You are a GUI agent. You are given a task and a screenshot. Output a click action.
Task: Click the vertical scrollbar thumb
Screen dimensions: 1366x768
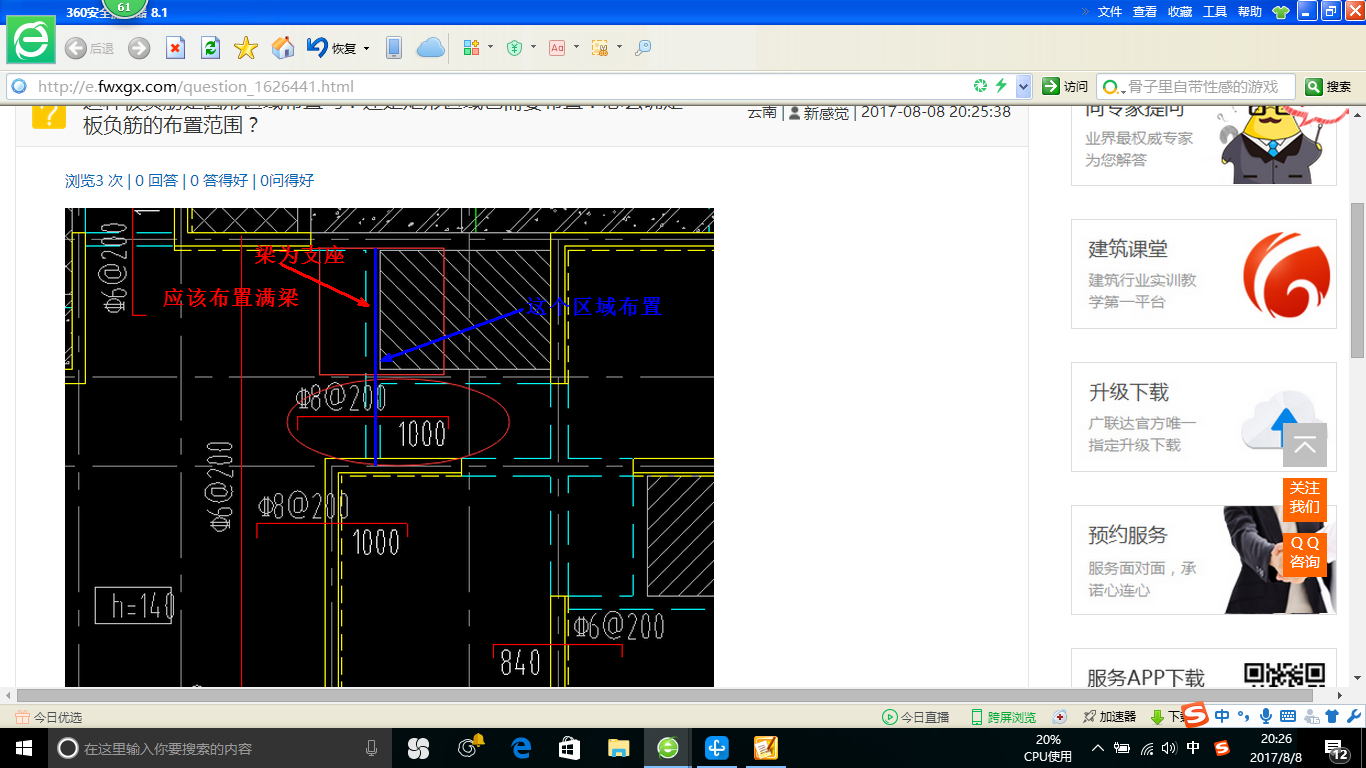pyautogui.click(x=1357, y=280)
